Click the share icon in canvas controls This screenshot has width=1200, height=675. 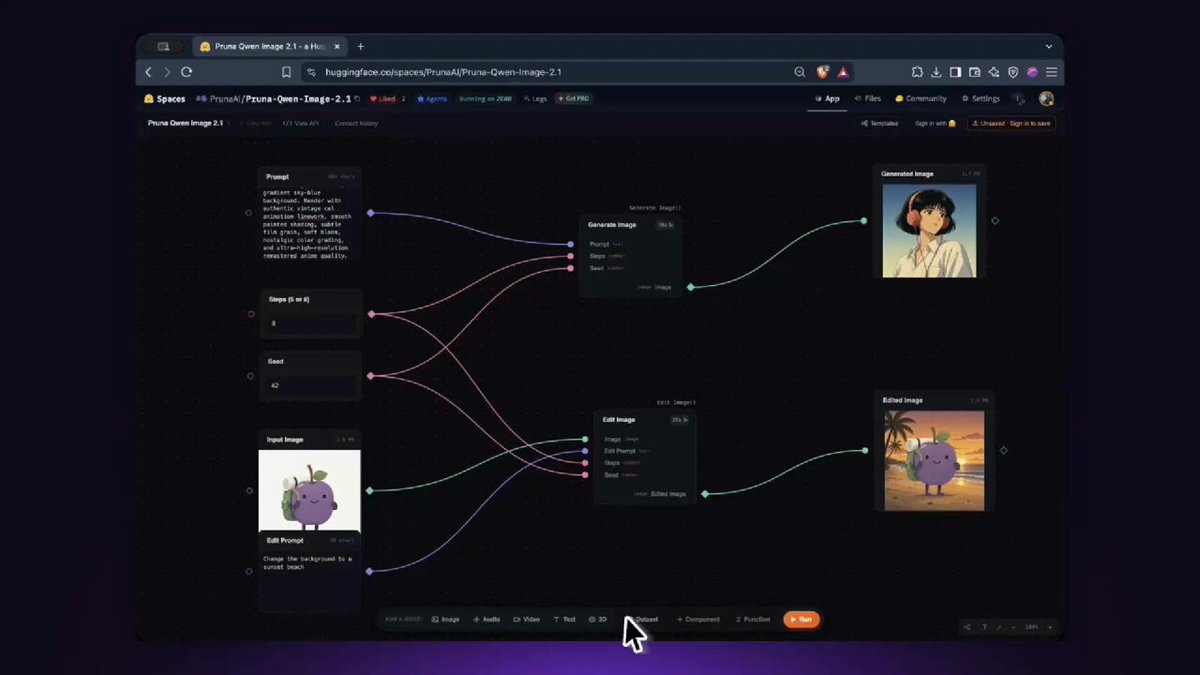[967, 627]
